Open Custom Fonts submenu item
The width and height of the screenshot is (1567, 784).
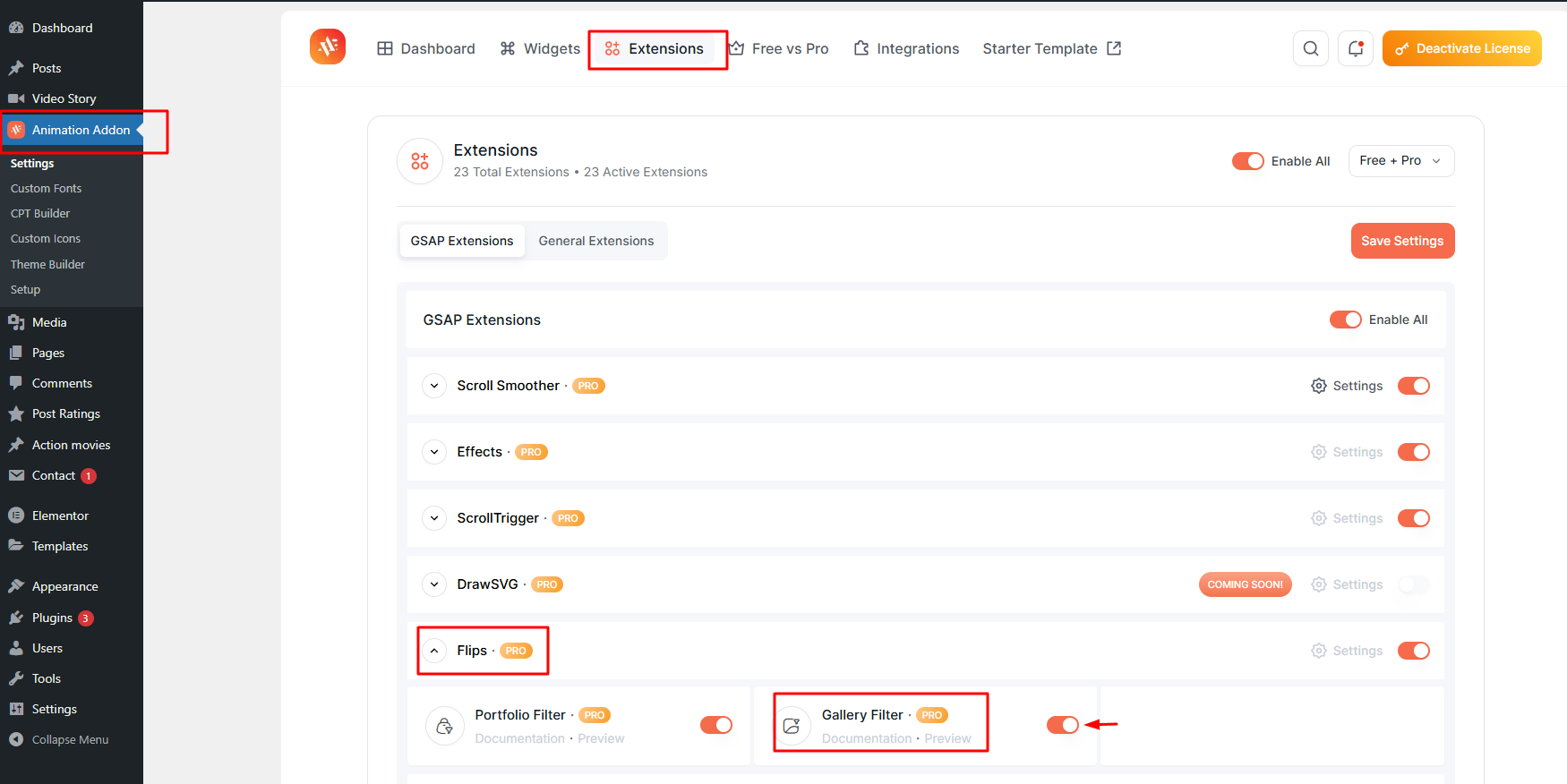coord(46,188)
